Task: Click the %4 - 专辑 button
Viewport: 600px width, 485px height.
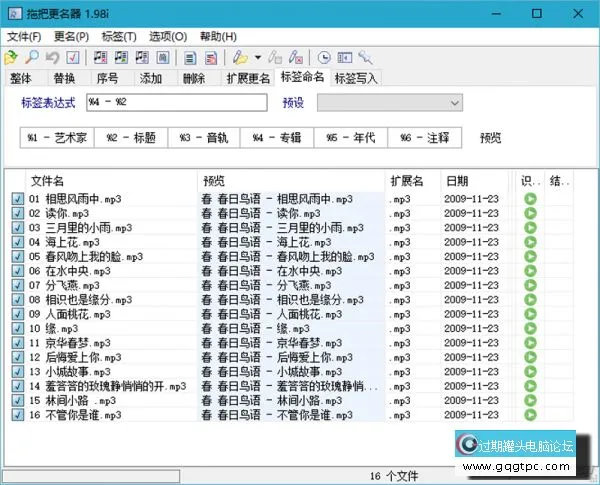Action: click(x=277, y=137)
